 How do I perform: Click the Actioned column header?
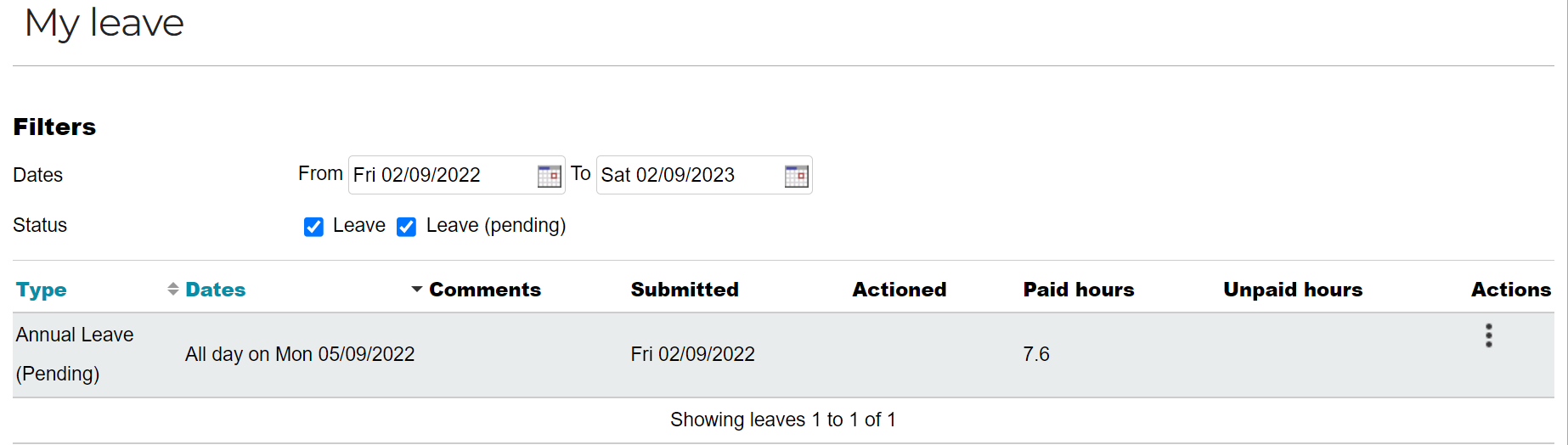pyautogui.click(x=900, y=290)
